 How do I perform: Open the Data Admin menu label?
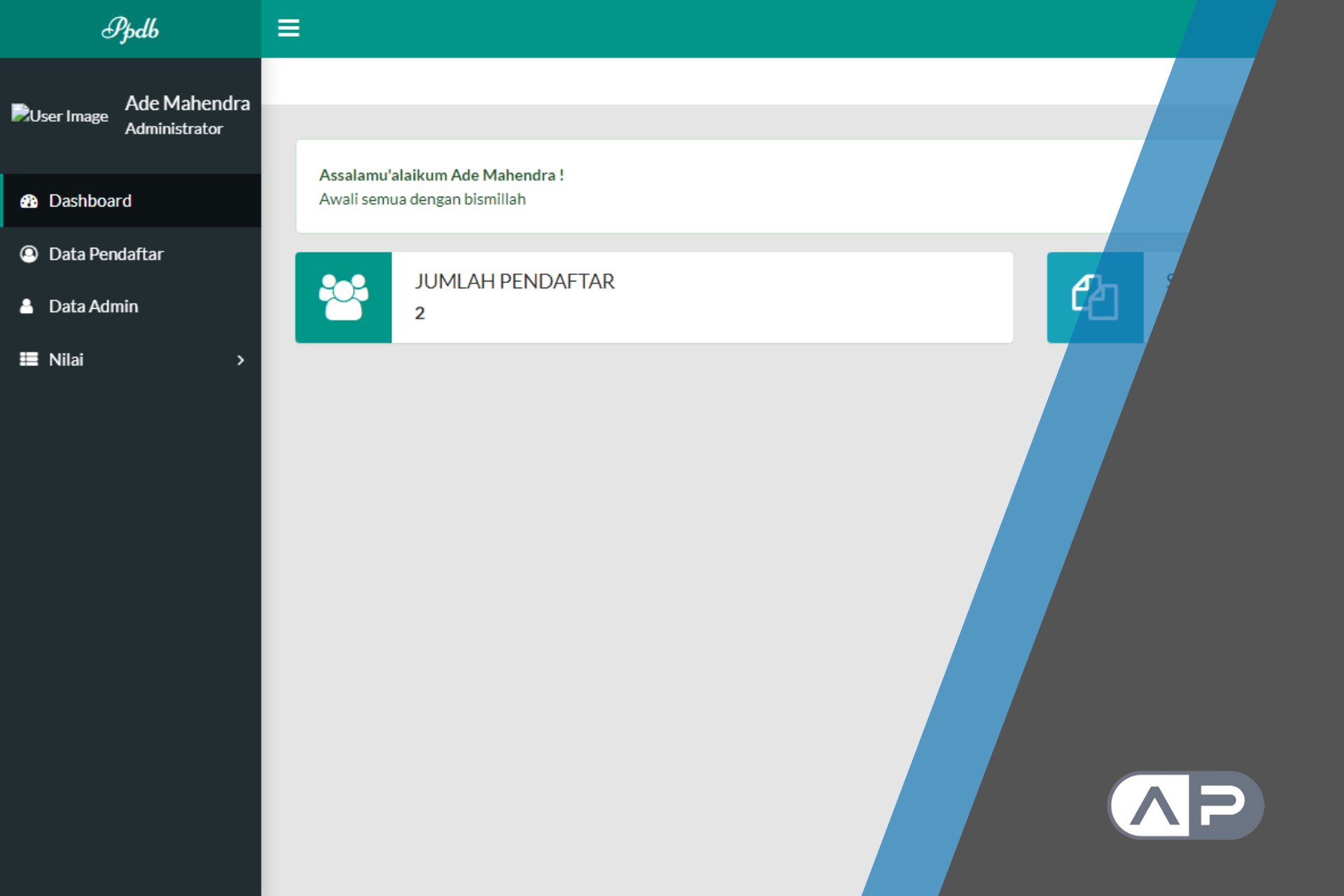point(93,306)
